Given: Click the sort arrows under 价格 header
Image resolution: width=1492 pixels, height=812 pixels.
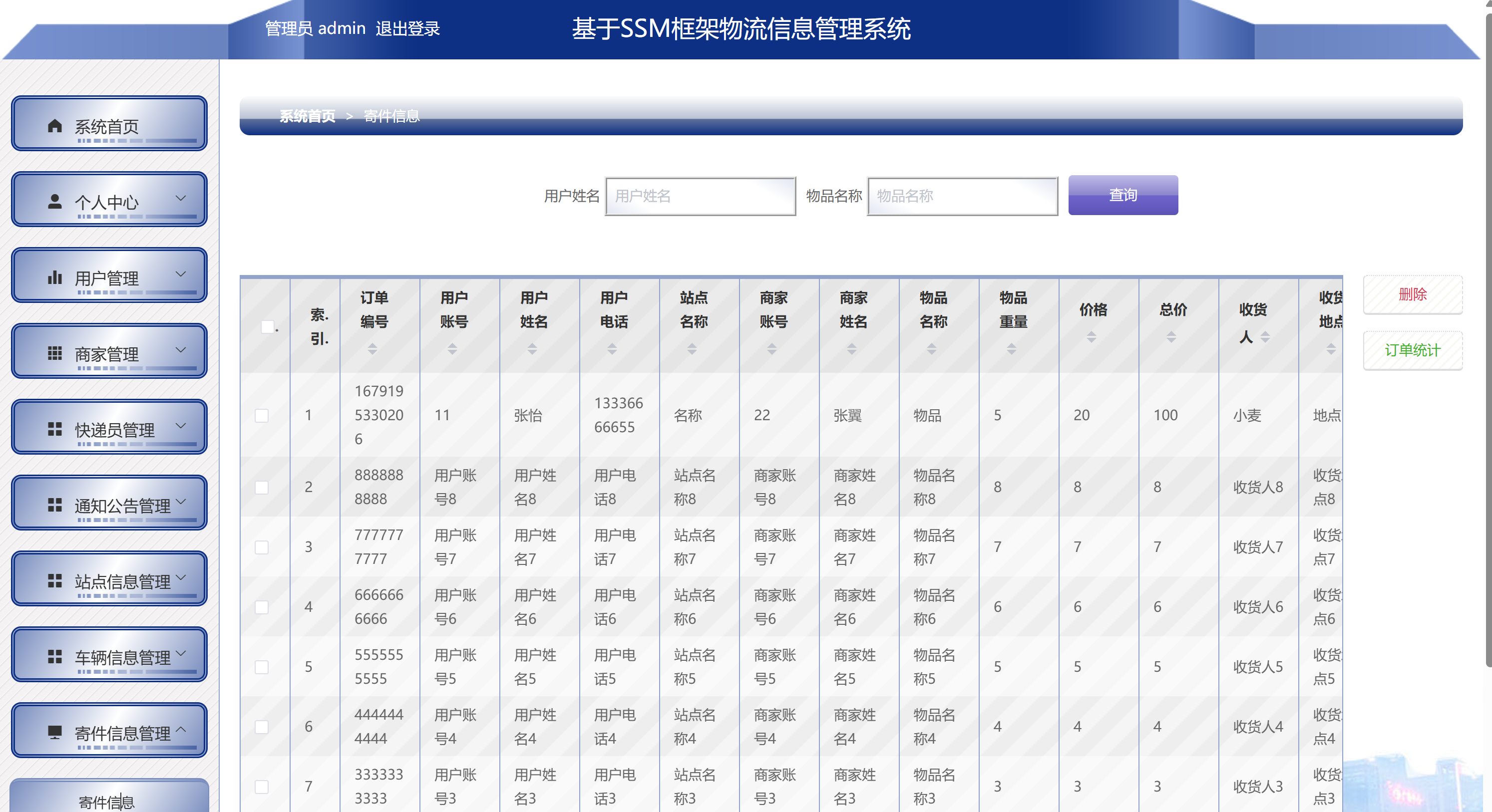Looking at the screenshot, I should point(1091,337).
